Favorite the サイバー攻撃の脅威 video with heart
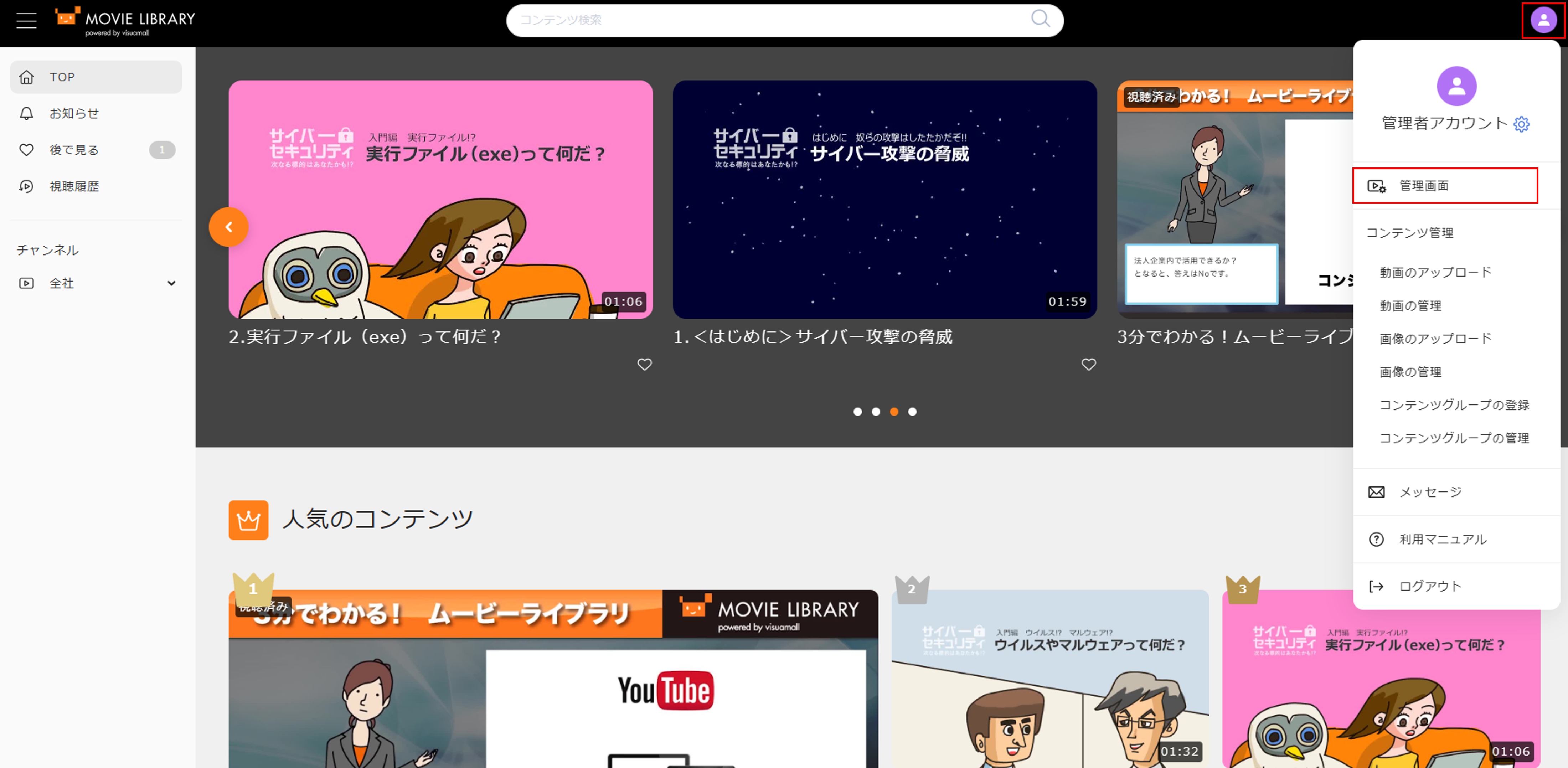 (1088, 364)
